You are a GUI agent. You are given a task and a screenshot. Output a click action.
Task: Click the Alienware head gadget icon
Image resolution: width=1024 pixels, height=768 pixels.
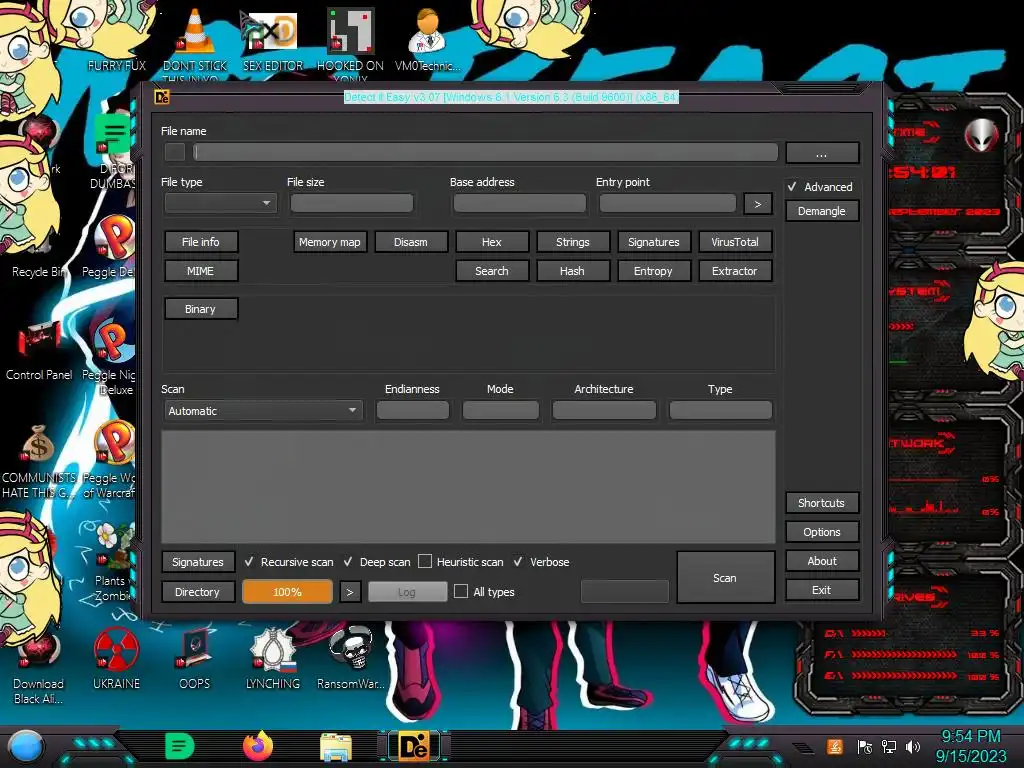coord(981,135)
